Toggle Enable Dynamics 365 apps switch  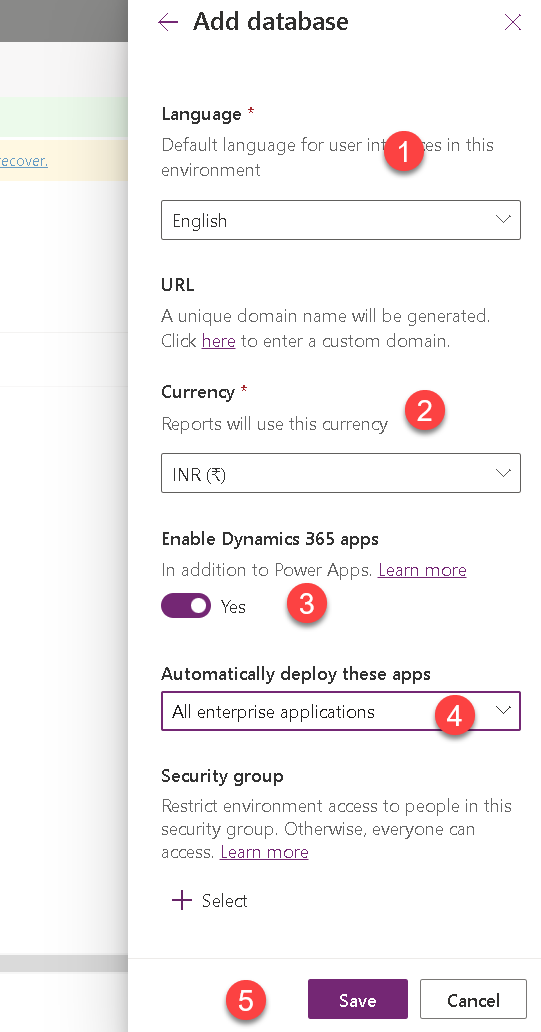click(186, 606)
